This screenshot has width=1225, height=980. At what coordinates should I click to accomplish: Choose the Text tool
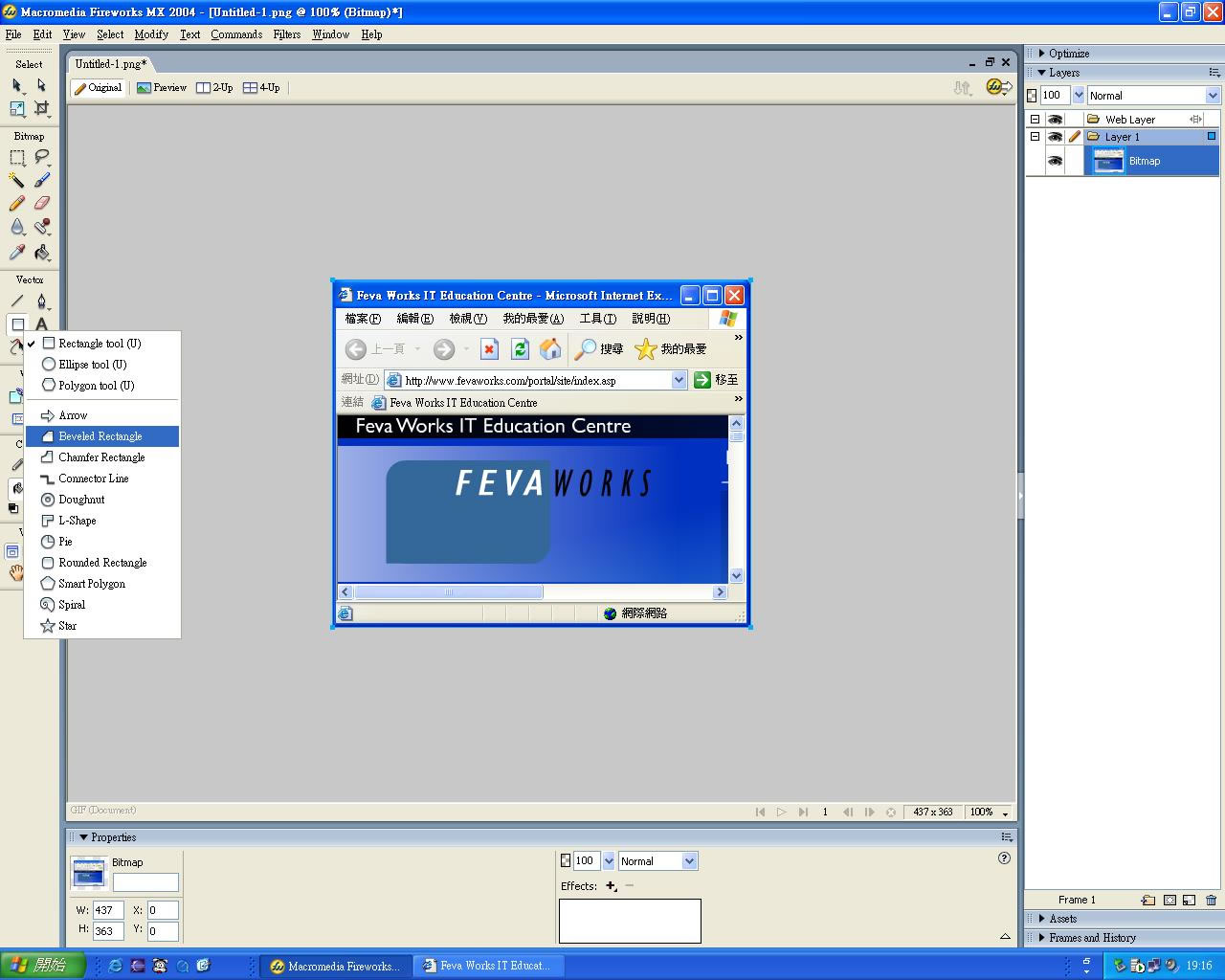click(41, 324)
